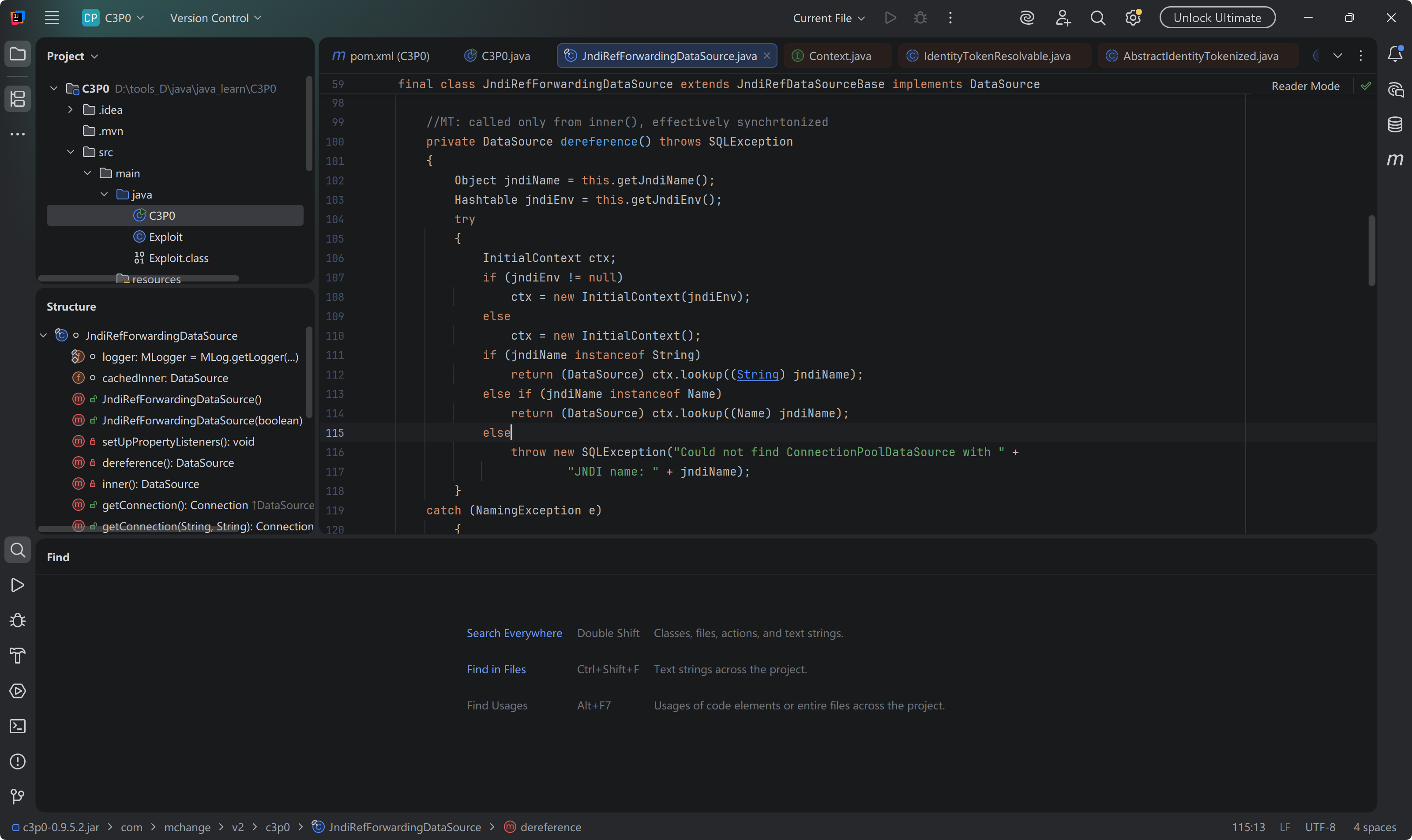Viewport: 1412px width, 840px height.
Task: Show hidden editor tabs dropdown
Action: [1338, 56]
